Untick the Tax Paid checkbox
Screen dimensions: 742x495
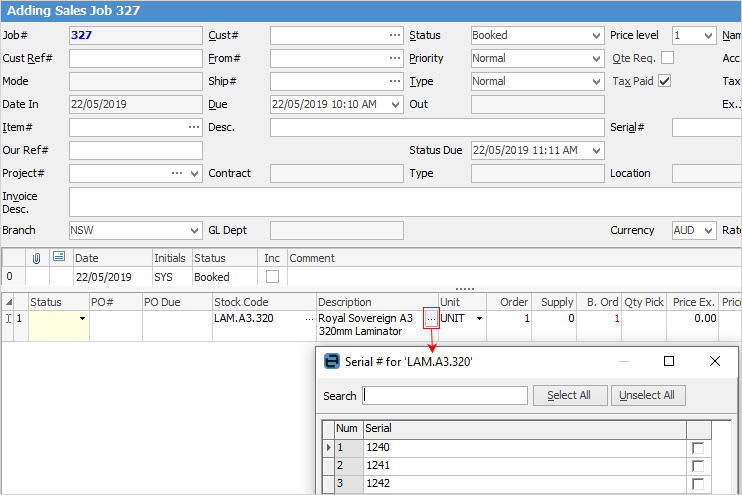point(664,81)
